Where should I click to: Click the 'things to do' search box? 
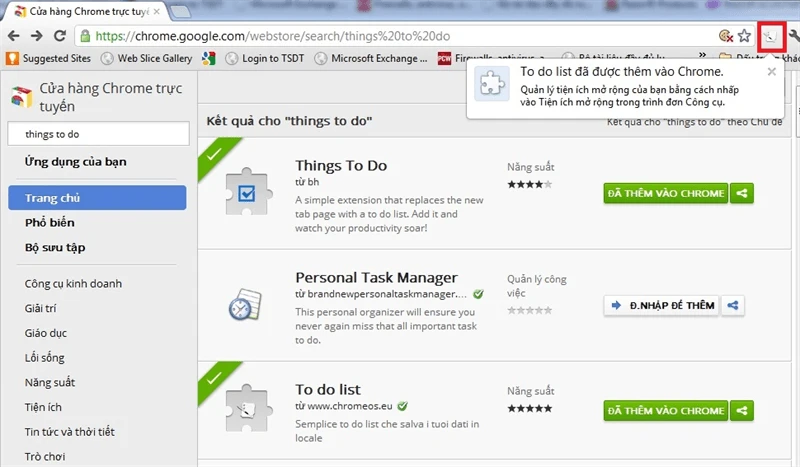pyautogui.click(x=98, y=134)
